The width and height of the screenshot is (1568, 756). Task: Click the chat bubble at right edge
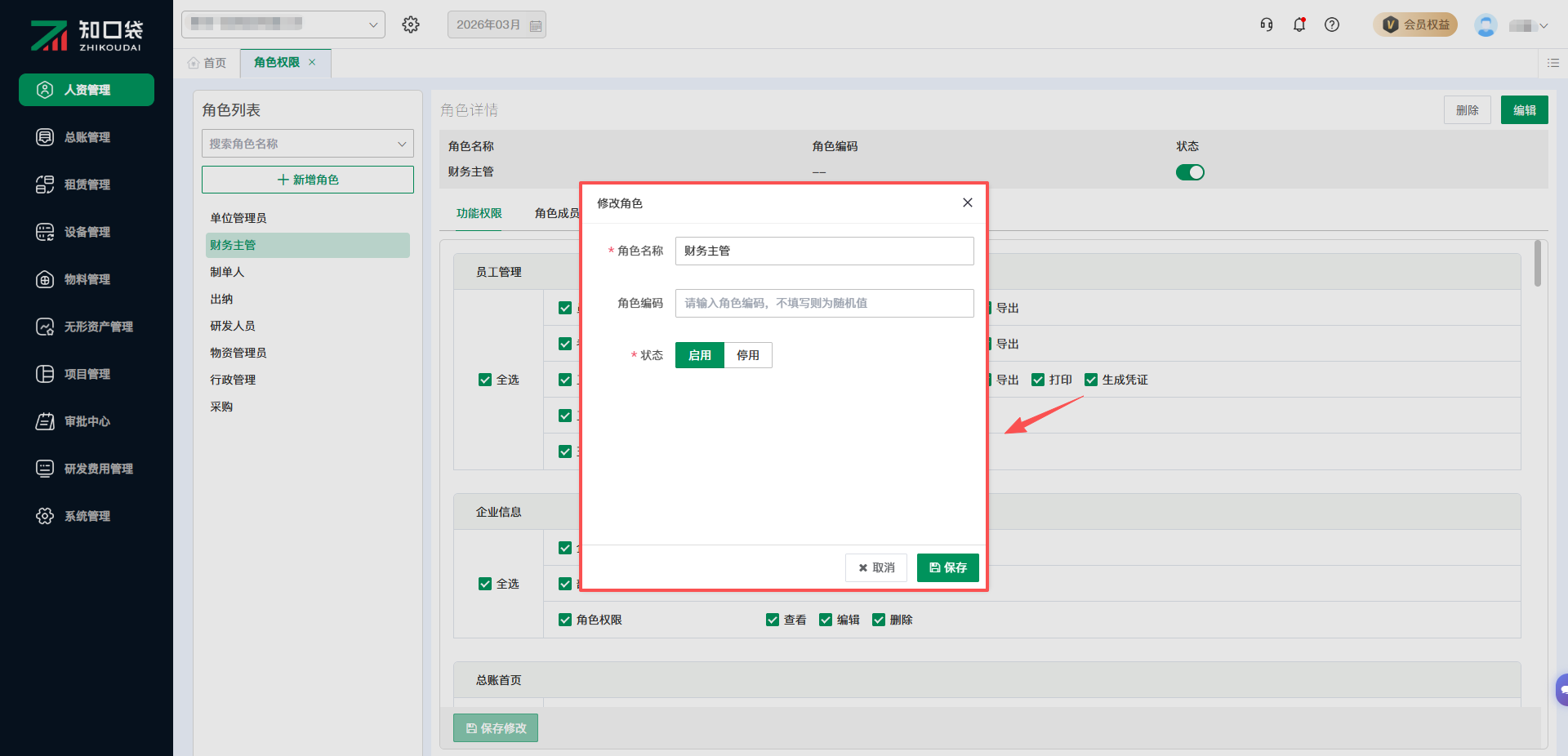[1562, 690]
